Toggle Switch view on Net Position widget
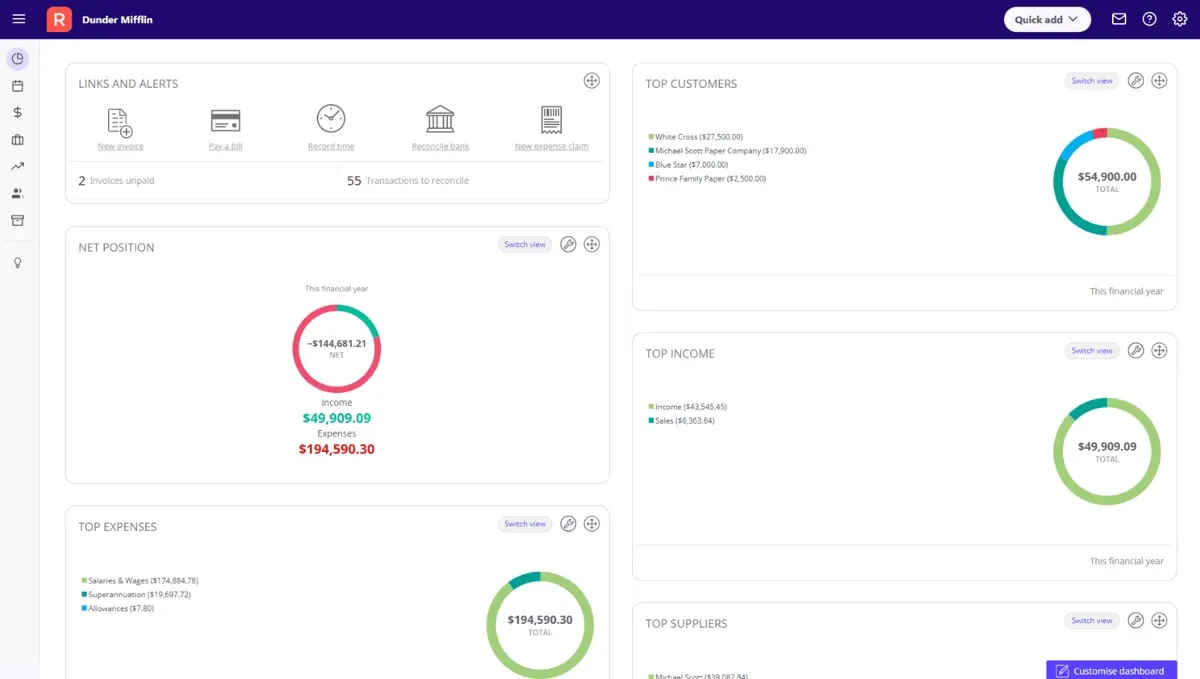1200x679 pixels. (x=525, y=245)
